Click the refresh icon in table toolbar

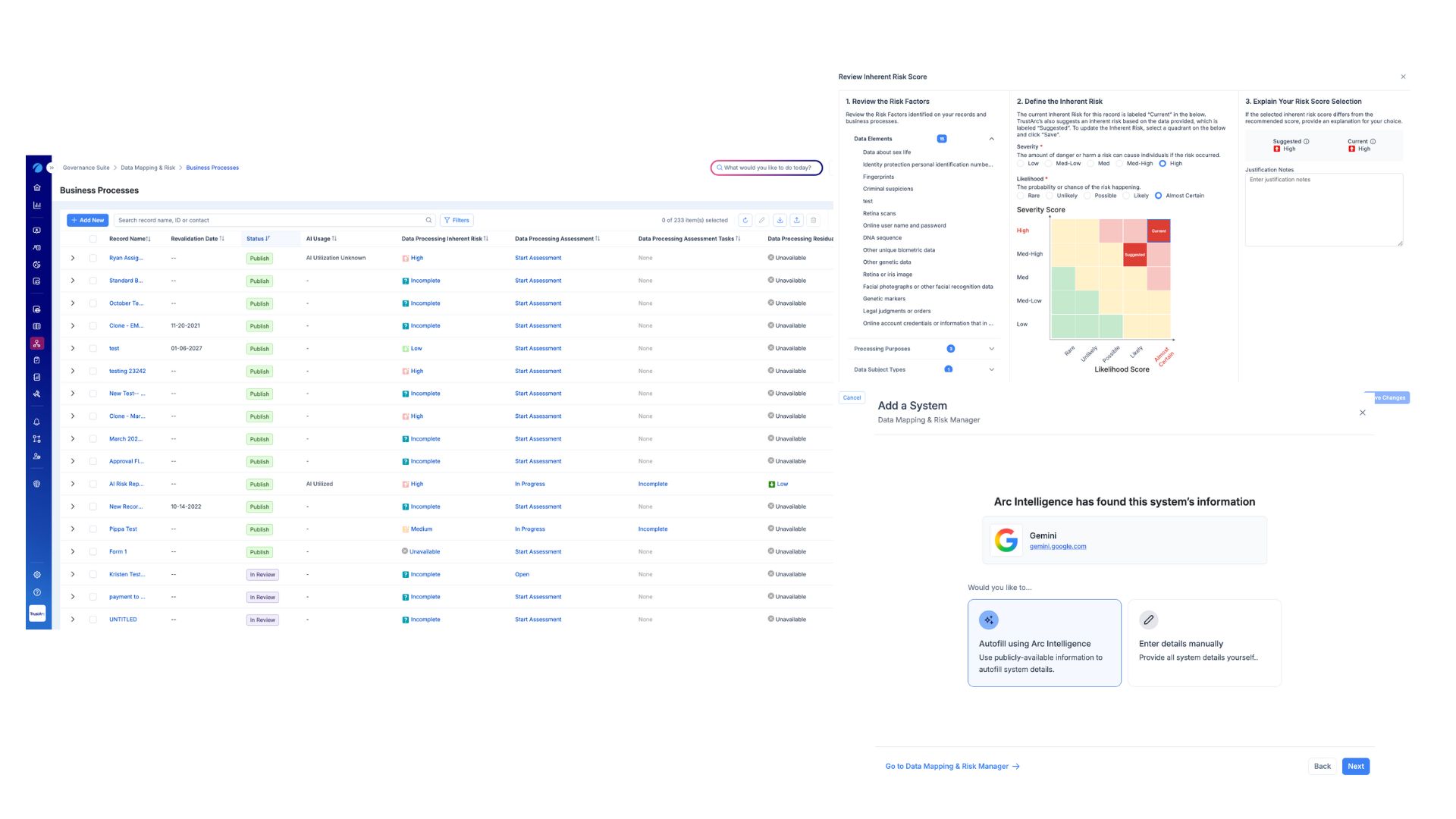[x=745, y=220]
